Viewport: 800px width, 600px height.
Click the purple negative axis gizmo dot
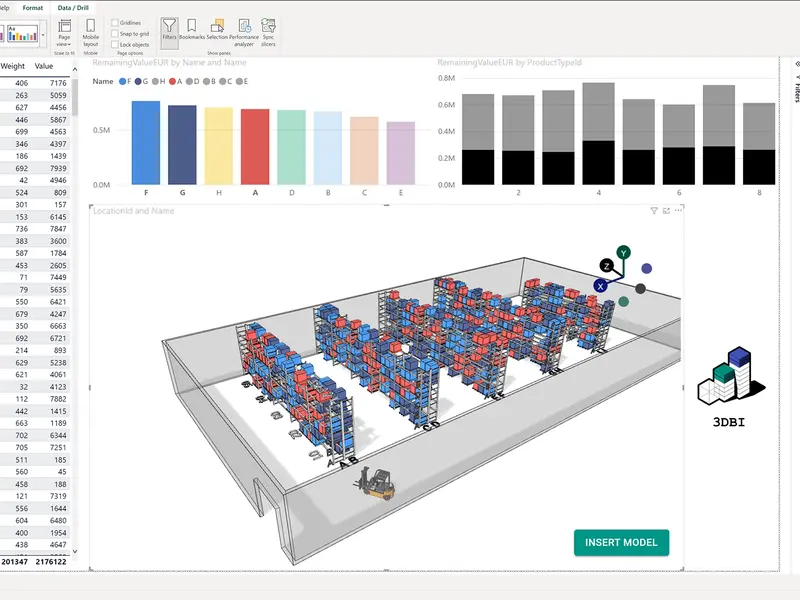tap(646, 268)
